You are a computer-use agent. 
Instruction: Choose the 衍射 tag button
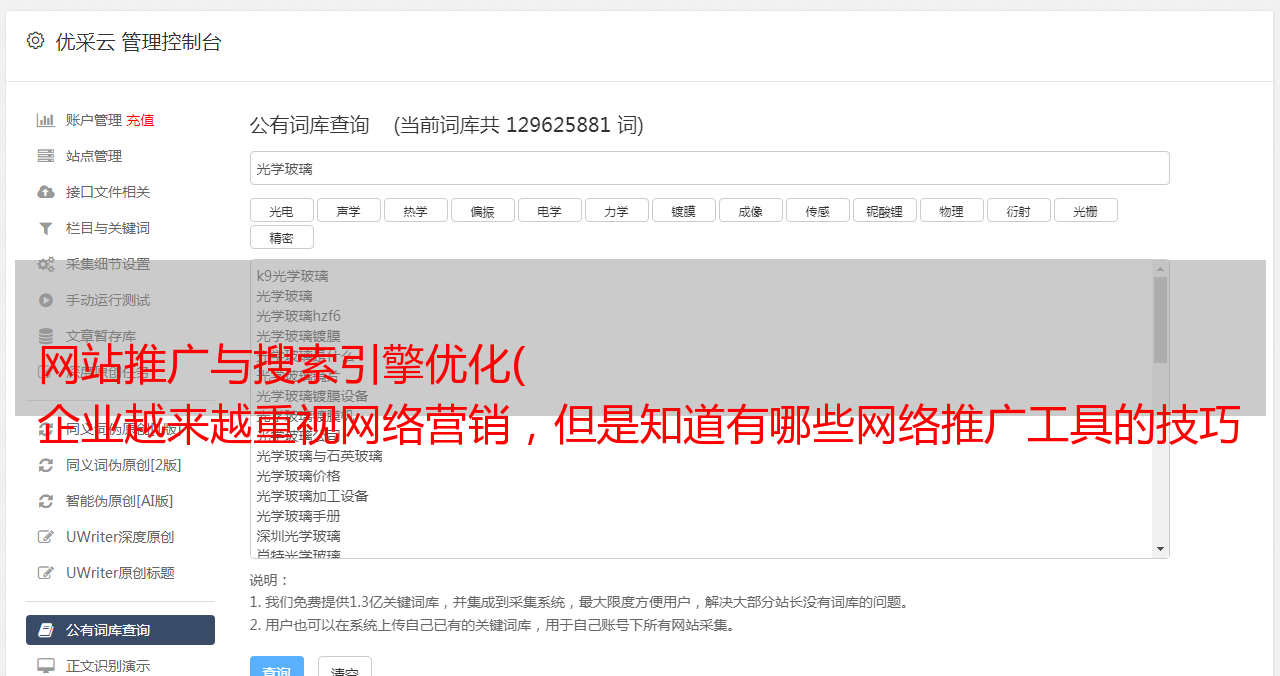click(x=1019, y=210)
